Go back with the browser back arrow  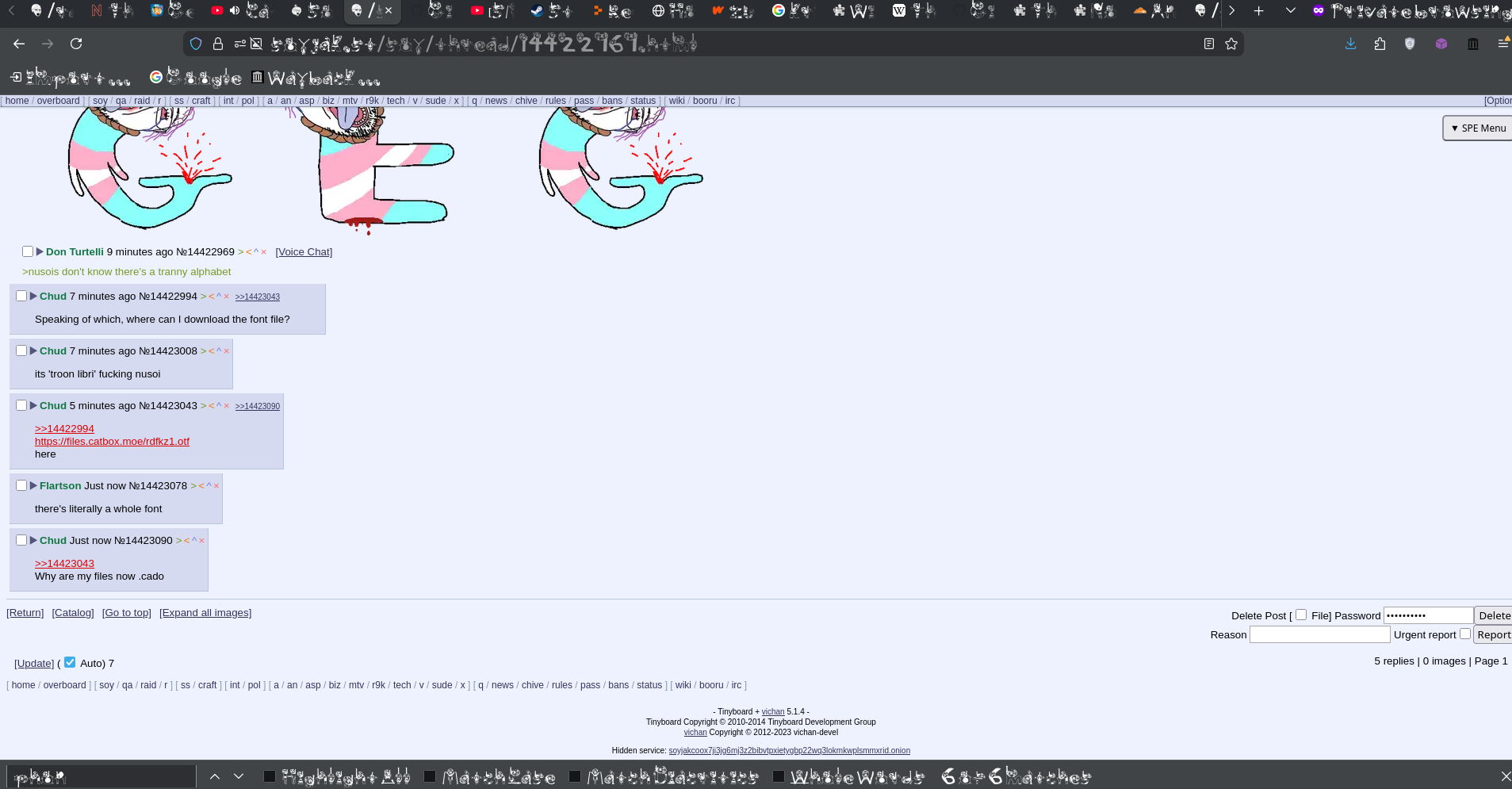pos(19,44)
